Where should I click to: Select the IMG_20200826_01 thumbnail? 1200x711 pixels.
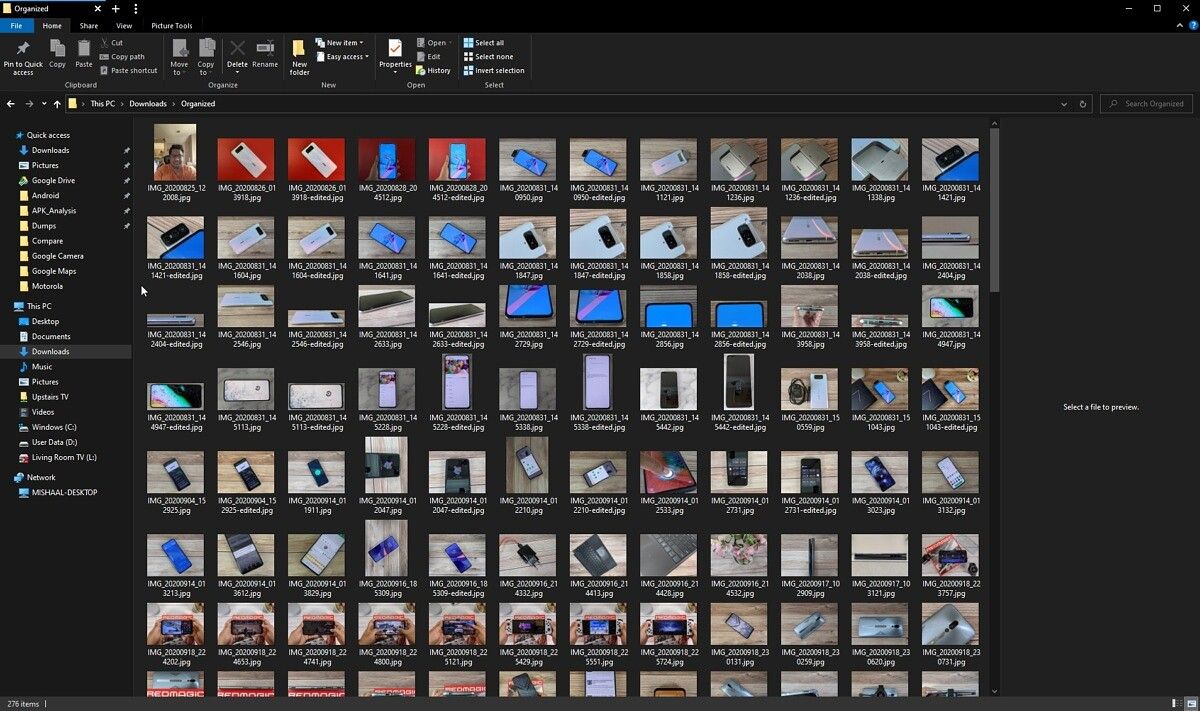pyautogui.click(x=246, y=158)
